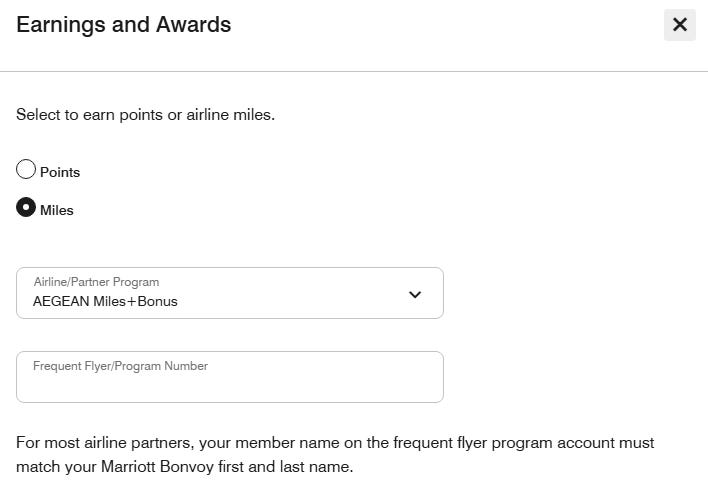Click the airline partners name-match notice

click(335, 455)
